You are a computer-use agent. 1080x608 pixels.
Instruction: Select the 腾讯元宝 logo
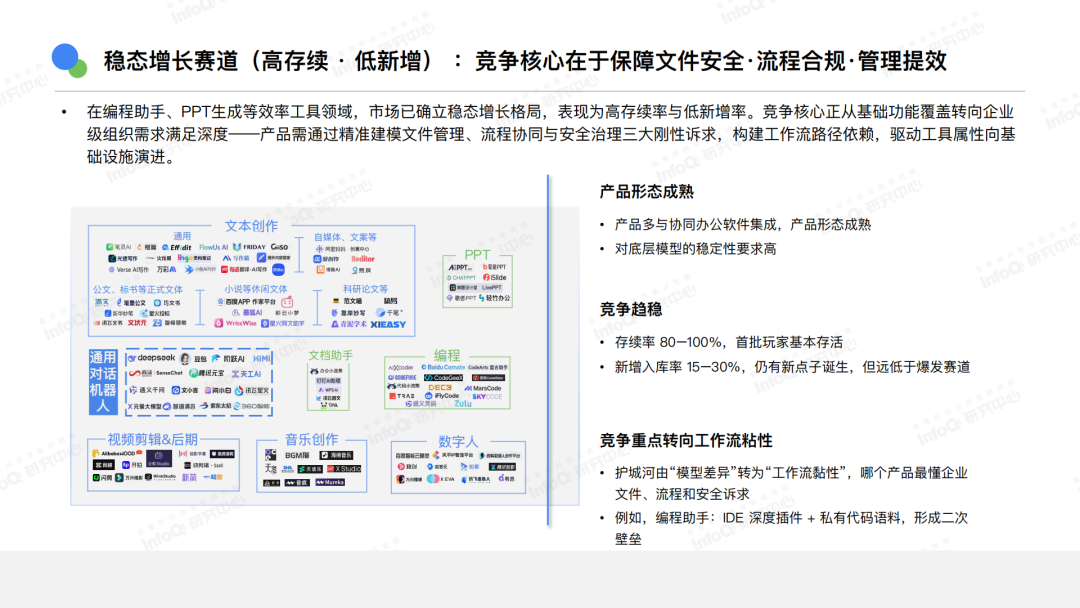click(207, 373)
